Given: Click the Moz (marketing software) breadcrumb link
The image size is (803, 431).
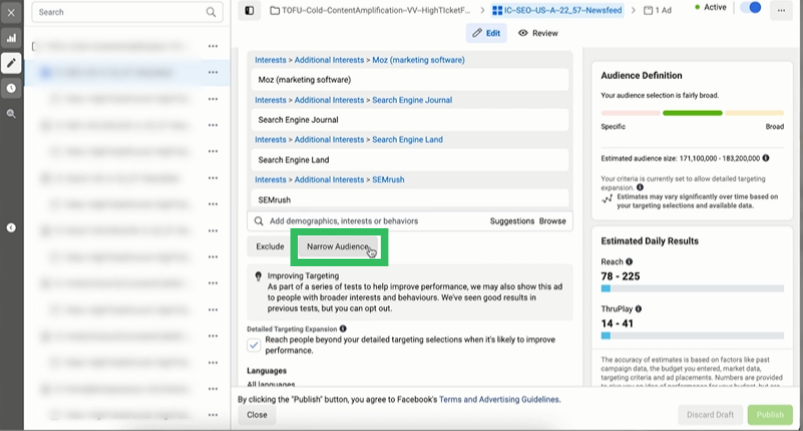Looking at the screenshot, I should pos(418,60).
